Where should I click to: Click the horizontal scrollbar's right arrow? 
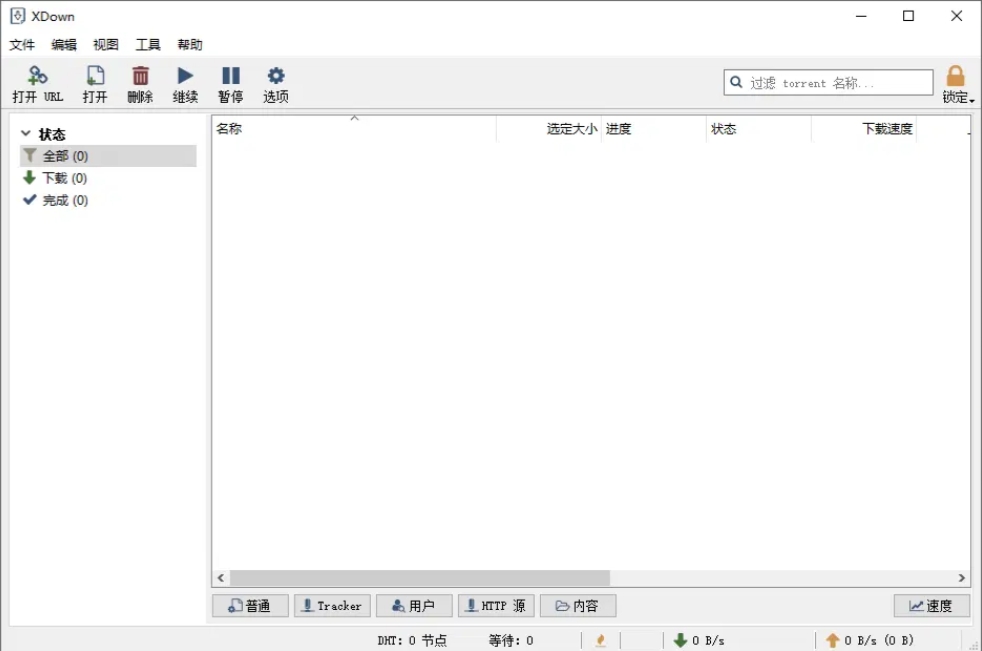tap(961, 577)
